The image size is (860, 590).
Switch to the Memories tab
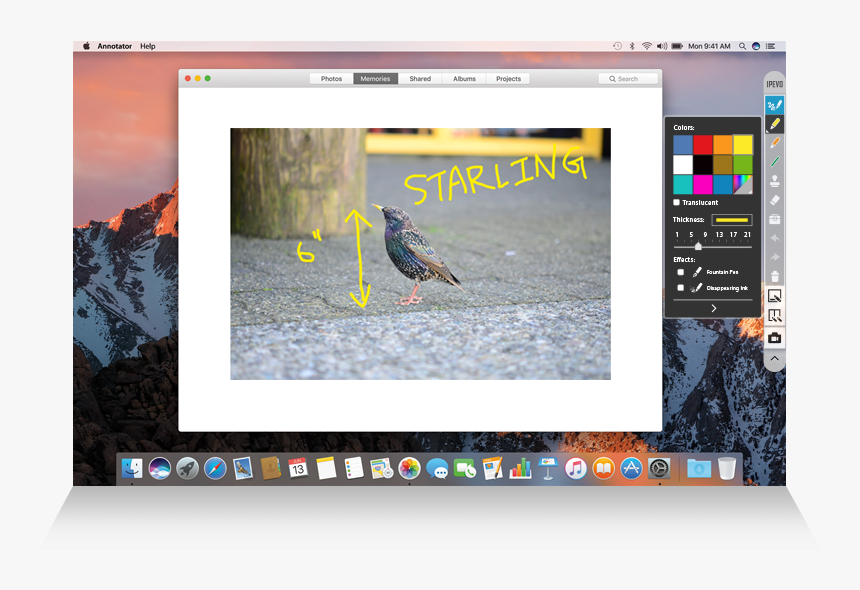(376, 79)
